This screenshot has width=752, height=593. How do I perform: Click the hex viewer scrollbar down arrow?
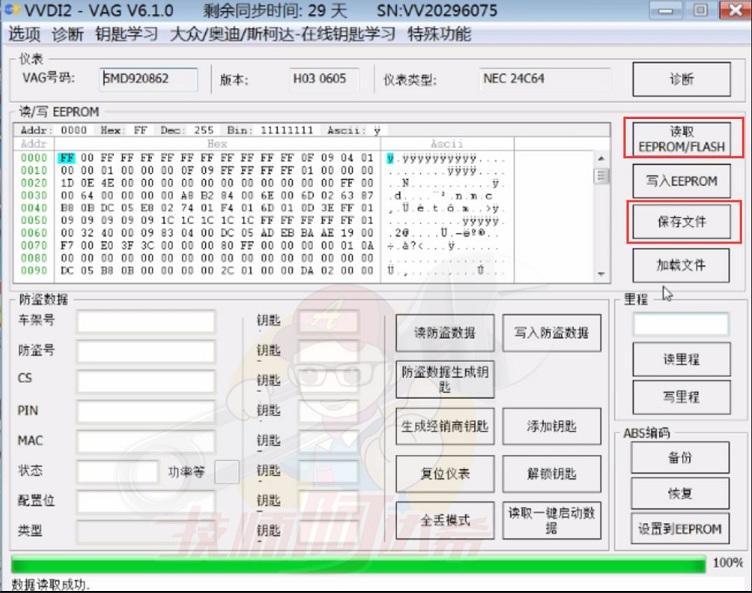[602, 274]
